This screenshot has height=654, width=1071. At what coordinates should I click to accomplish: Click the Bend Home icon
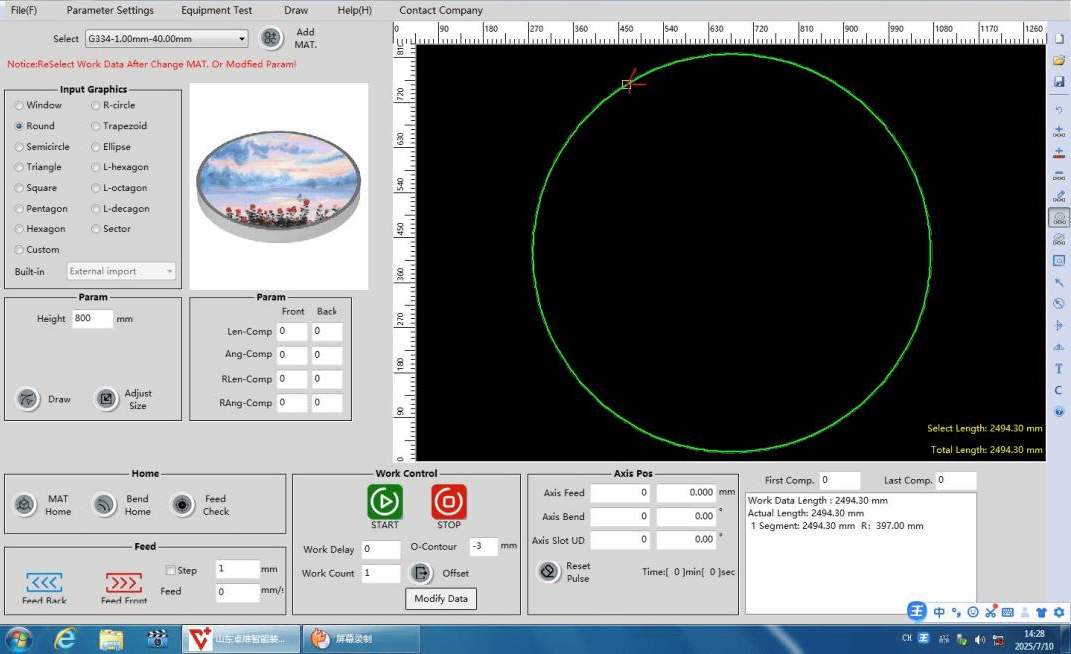point(104,505)
